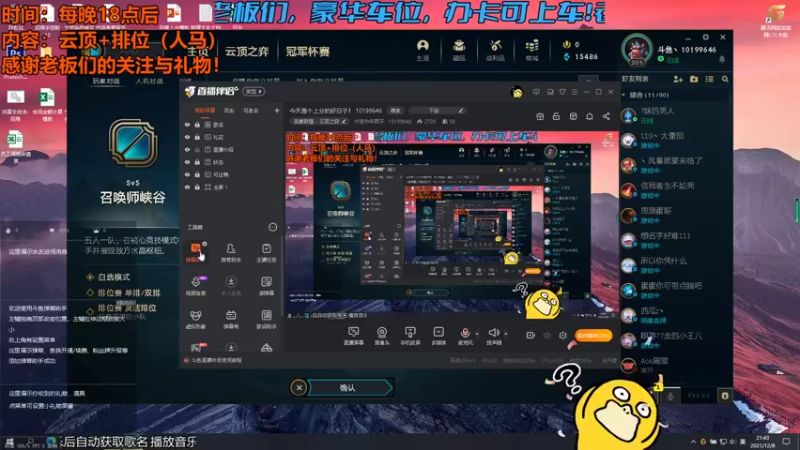Viewport: 800px width, 450px height.
Task: Switch to the 云顶之弈 tab
Action: 247,52
